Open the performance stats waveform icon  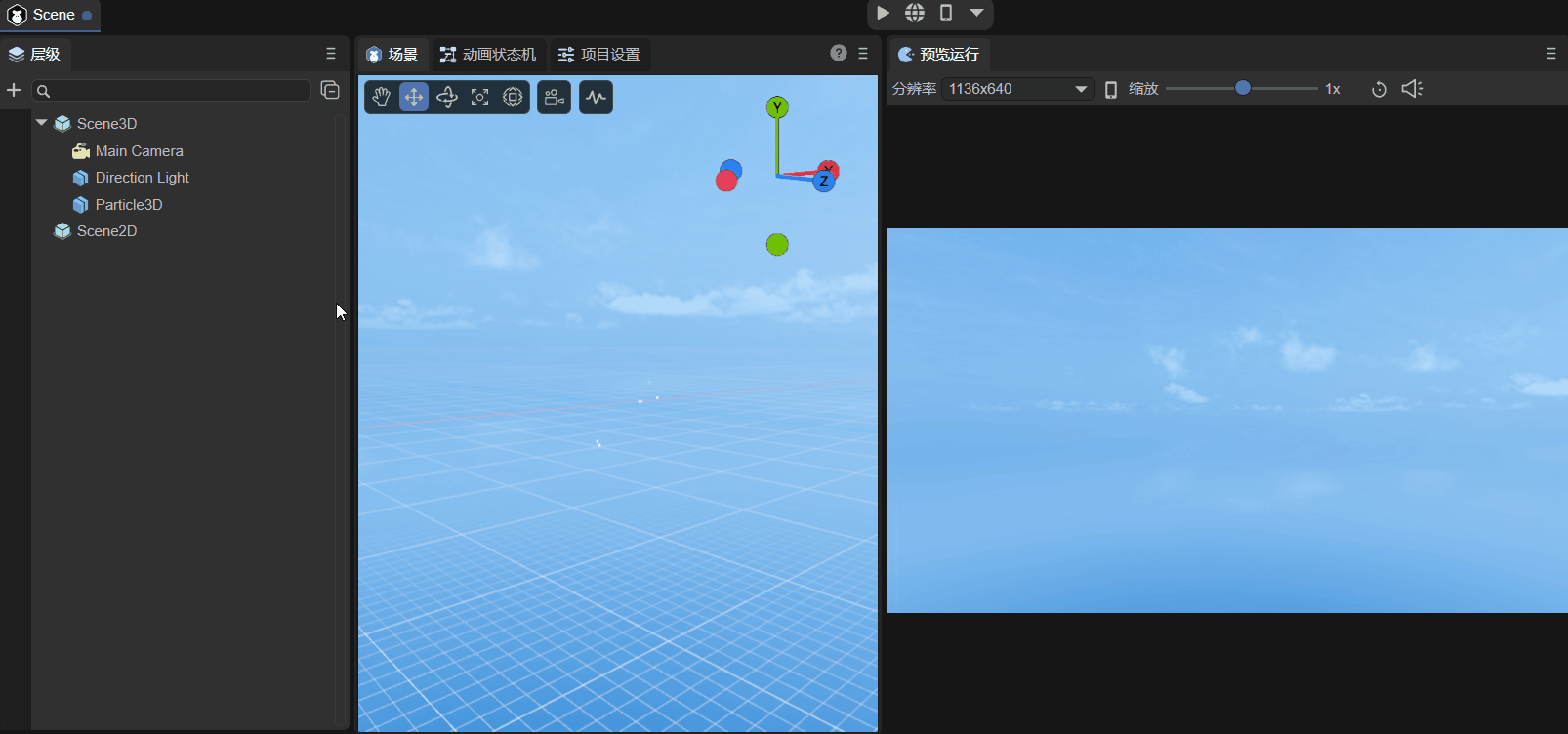tap(596, 97)
